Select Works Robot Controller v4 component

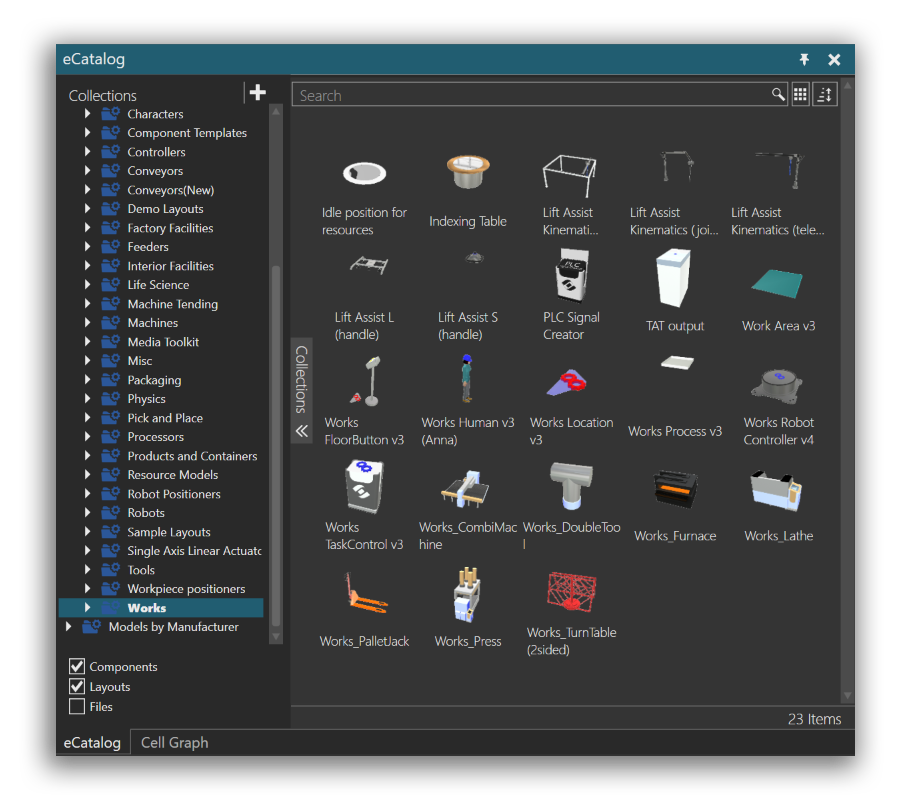tap(778, 407)
